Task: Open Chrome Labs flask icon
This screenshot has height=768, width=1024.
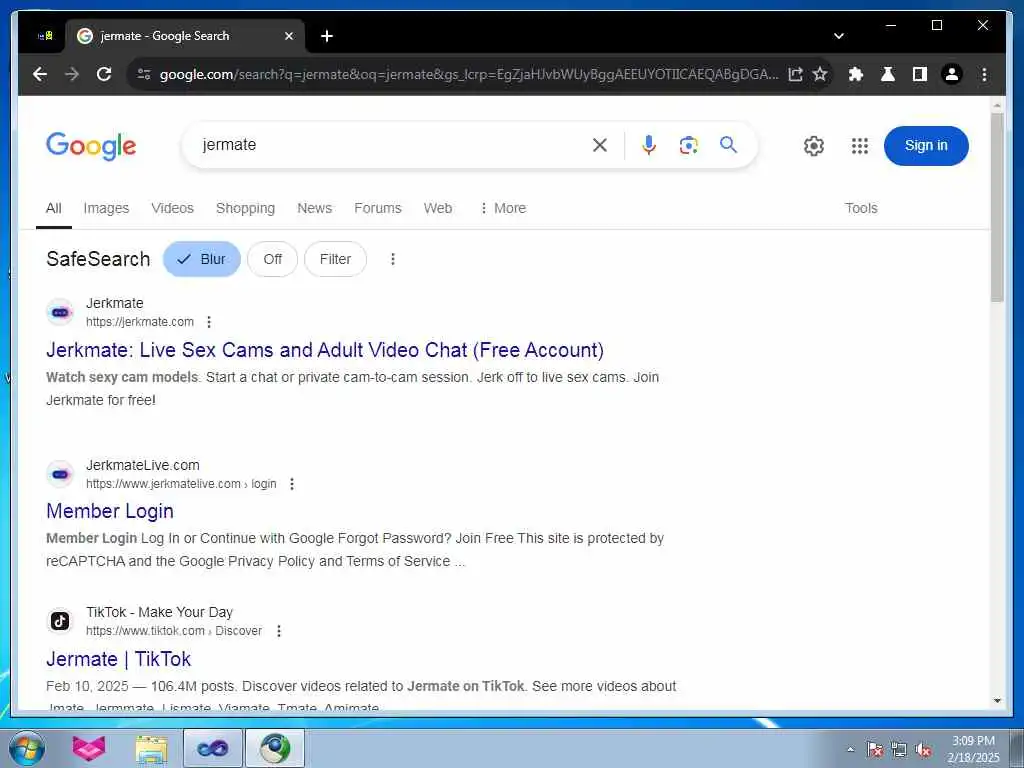Action: [888, 74]
